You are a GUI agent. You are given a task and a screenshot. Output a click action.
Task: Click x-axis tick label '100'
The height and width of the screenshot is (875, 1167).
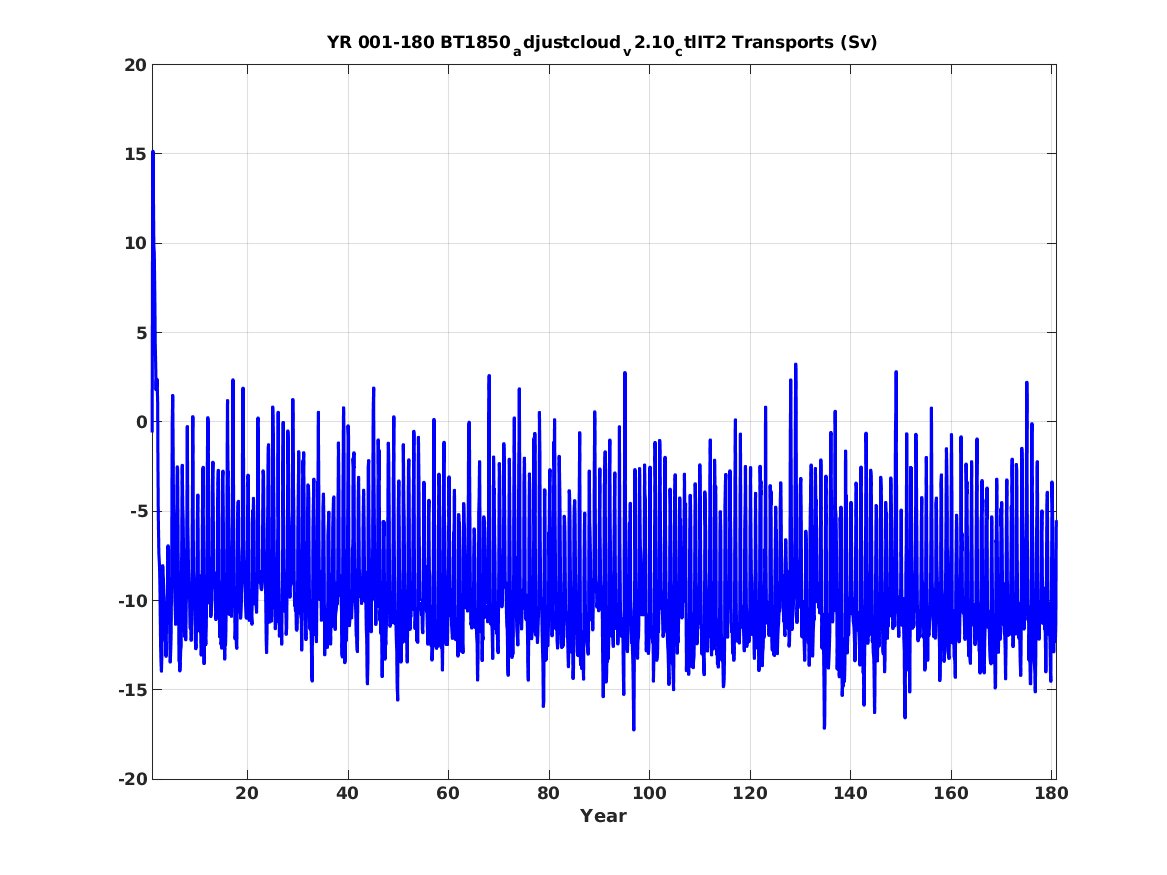(649, 794)
